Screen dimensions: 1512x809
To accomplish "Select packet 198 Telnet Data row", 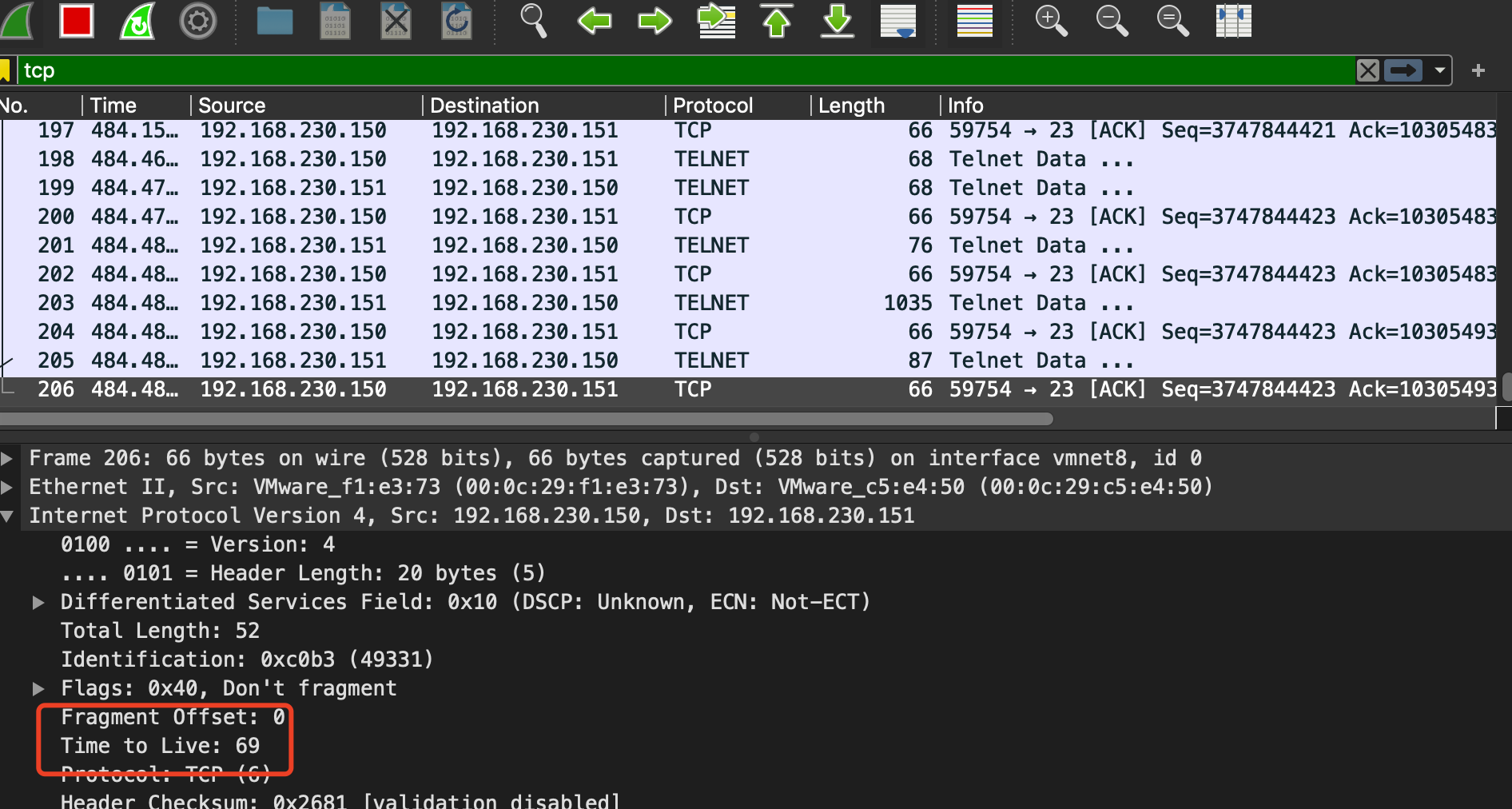I will (748, 159).
